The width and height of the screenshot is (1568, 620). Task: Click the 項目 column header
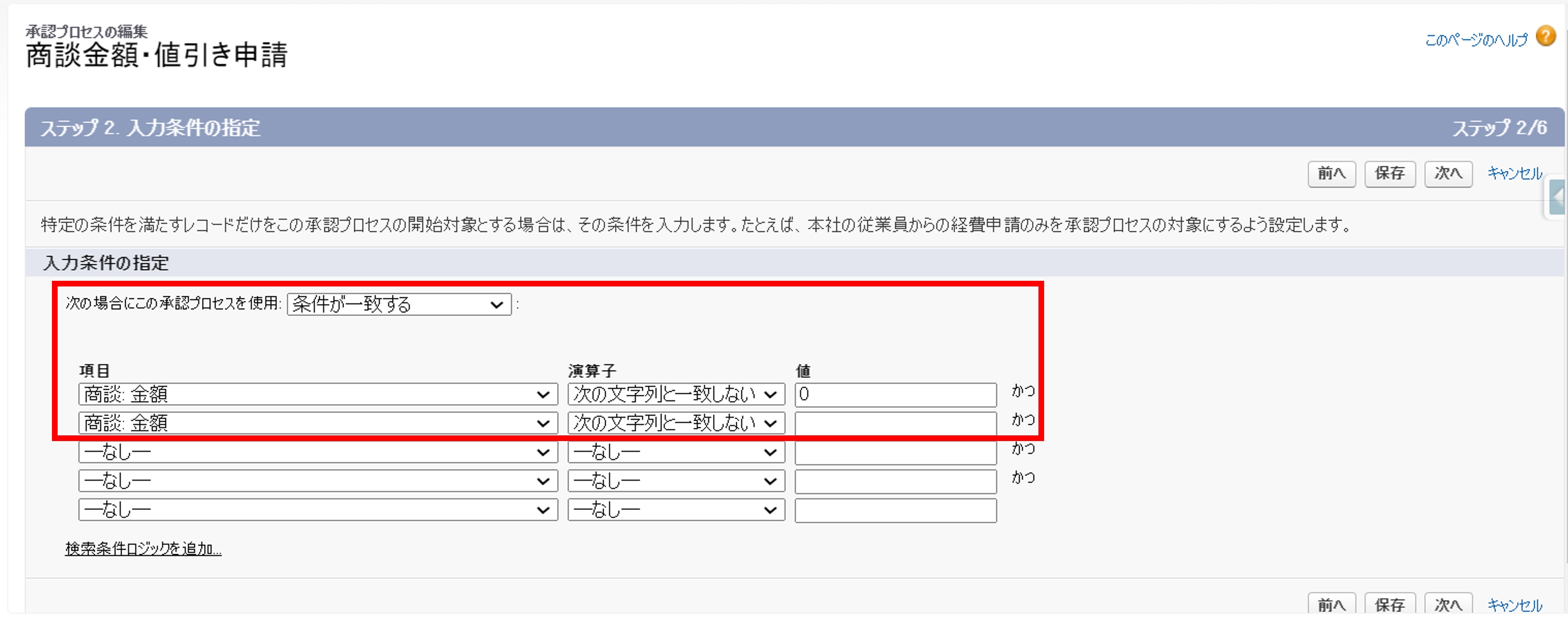[x=94, y=370]
